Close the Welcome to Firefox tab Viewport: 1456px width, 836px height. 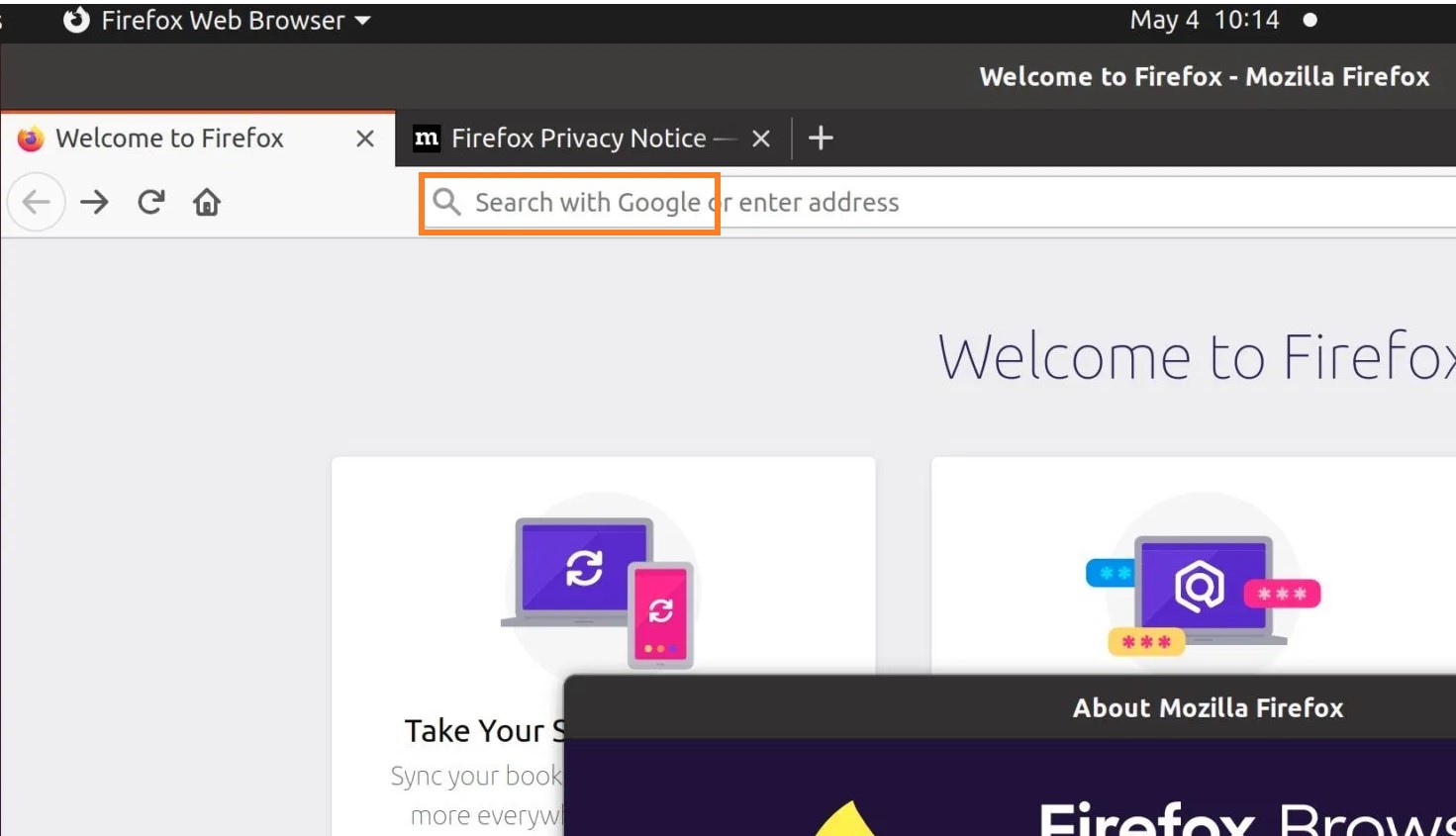[x=365, y=139]
